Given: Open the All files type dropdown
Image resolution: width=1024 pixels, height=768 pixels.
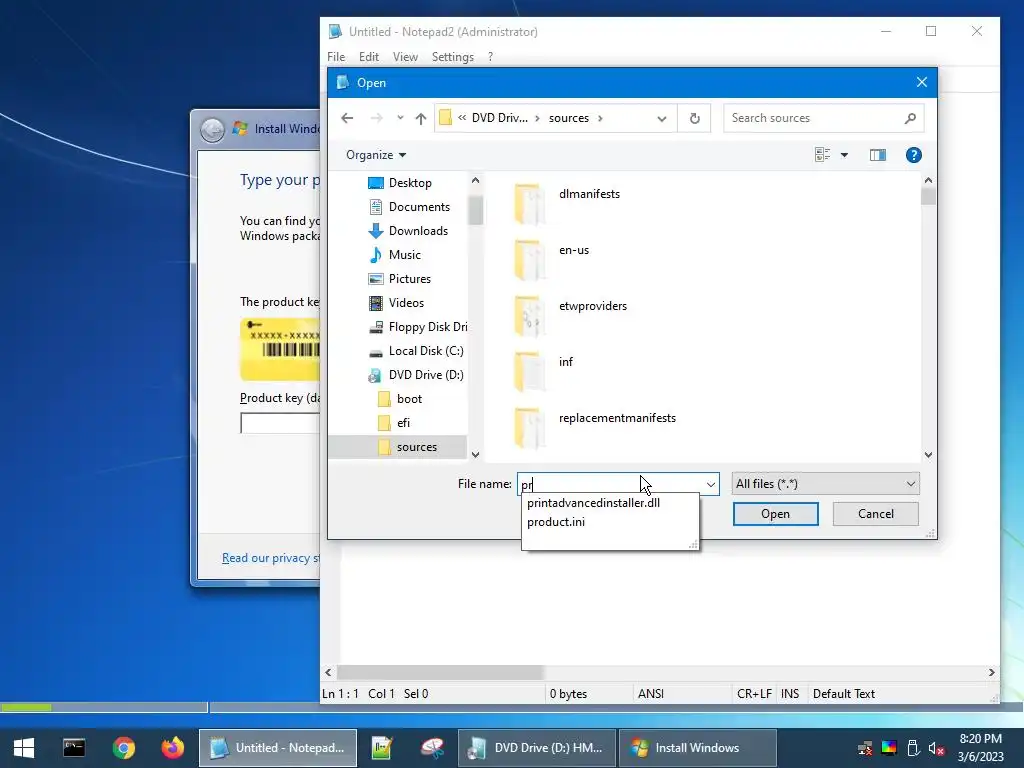Looking at the screenshot, I should click(x=825, y=484).
